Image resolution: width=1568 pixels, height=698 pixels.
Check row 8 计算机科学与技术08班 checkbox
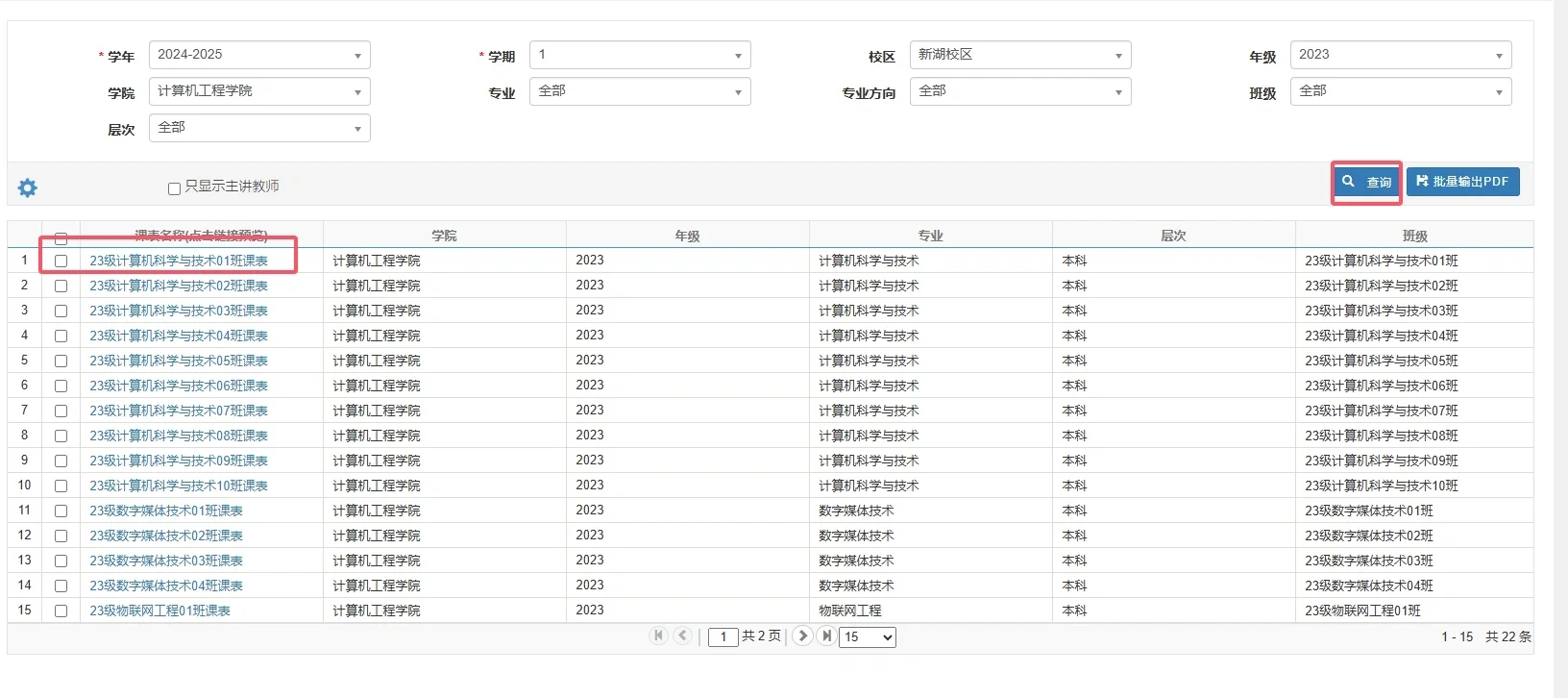point(61,436)
